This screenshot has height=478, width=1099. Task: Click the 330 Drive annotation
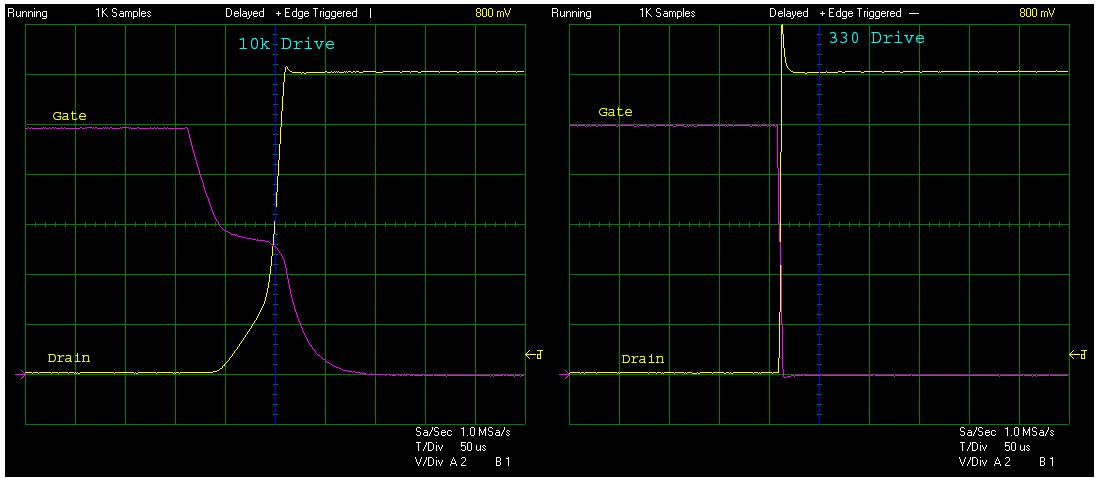876,39
